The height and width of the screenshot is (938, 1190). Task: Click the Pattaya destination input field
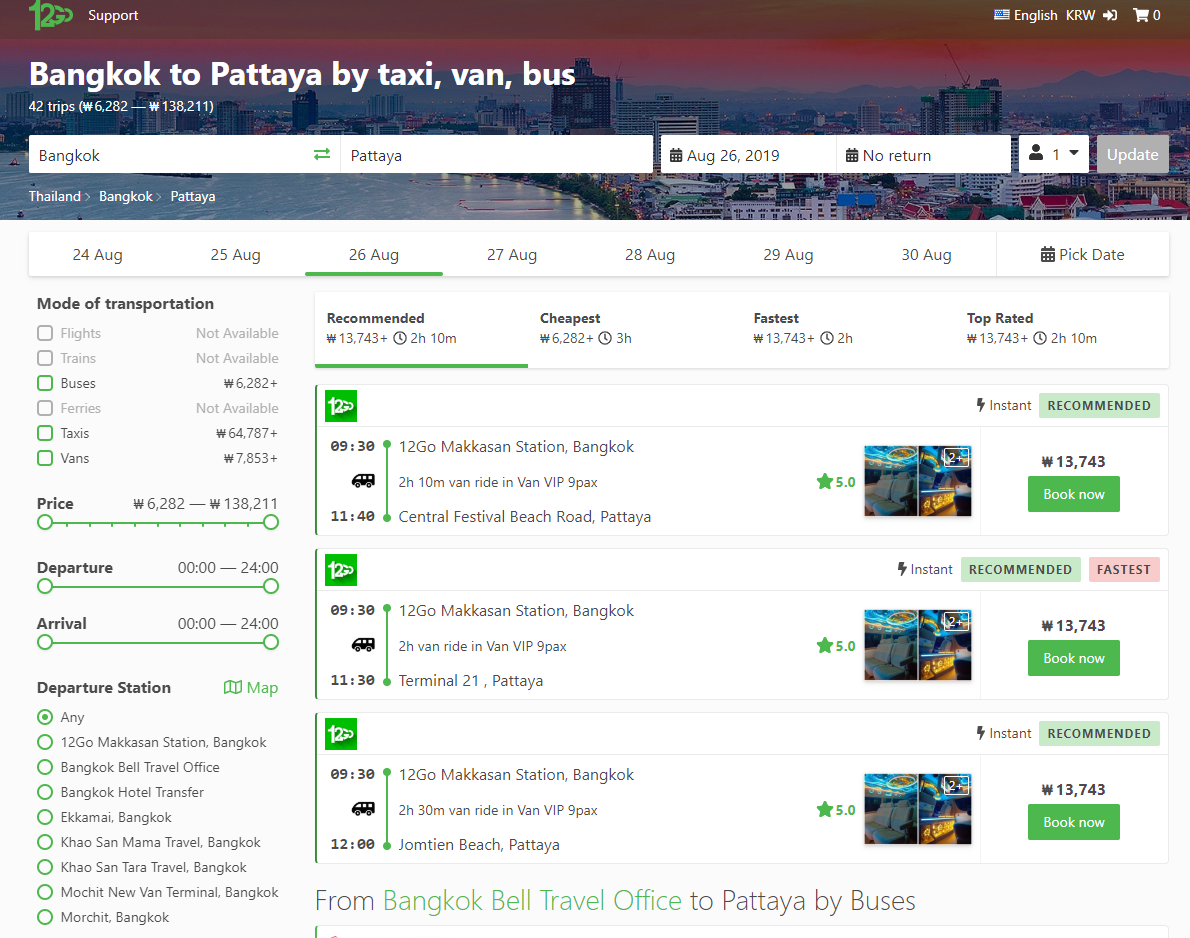[497, 155]
